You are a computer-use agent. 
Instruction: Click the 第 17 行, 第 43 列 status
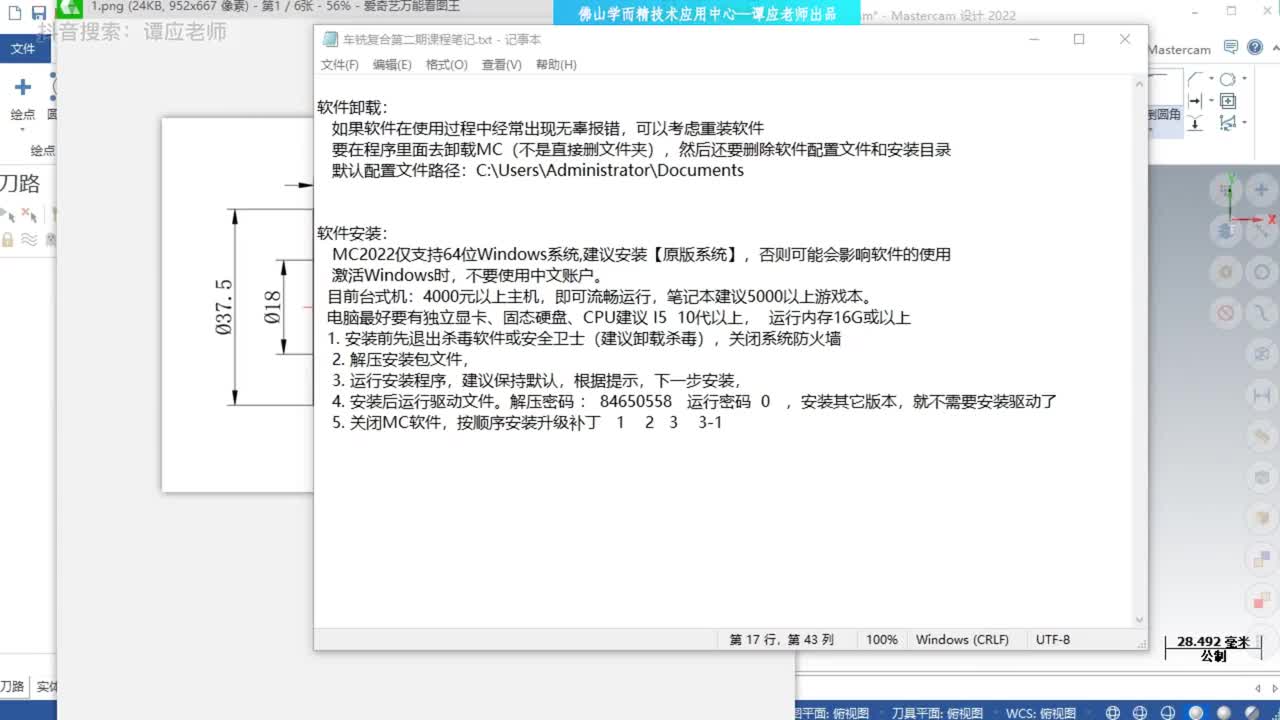tap(782, 640)
